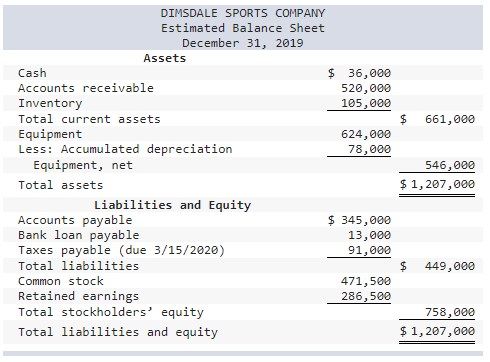Screen dimensions: 490x362
Task: Select the Common stock amount 471,500
Action: coord(366,281)
